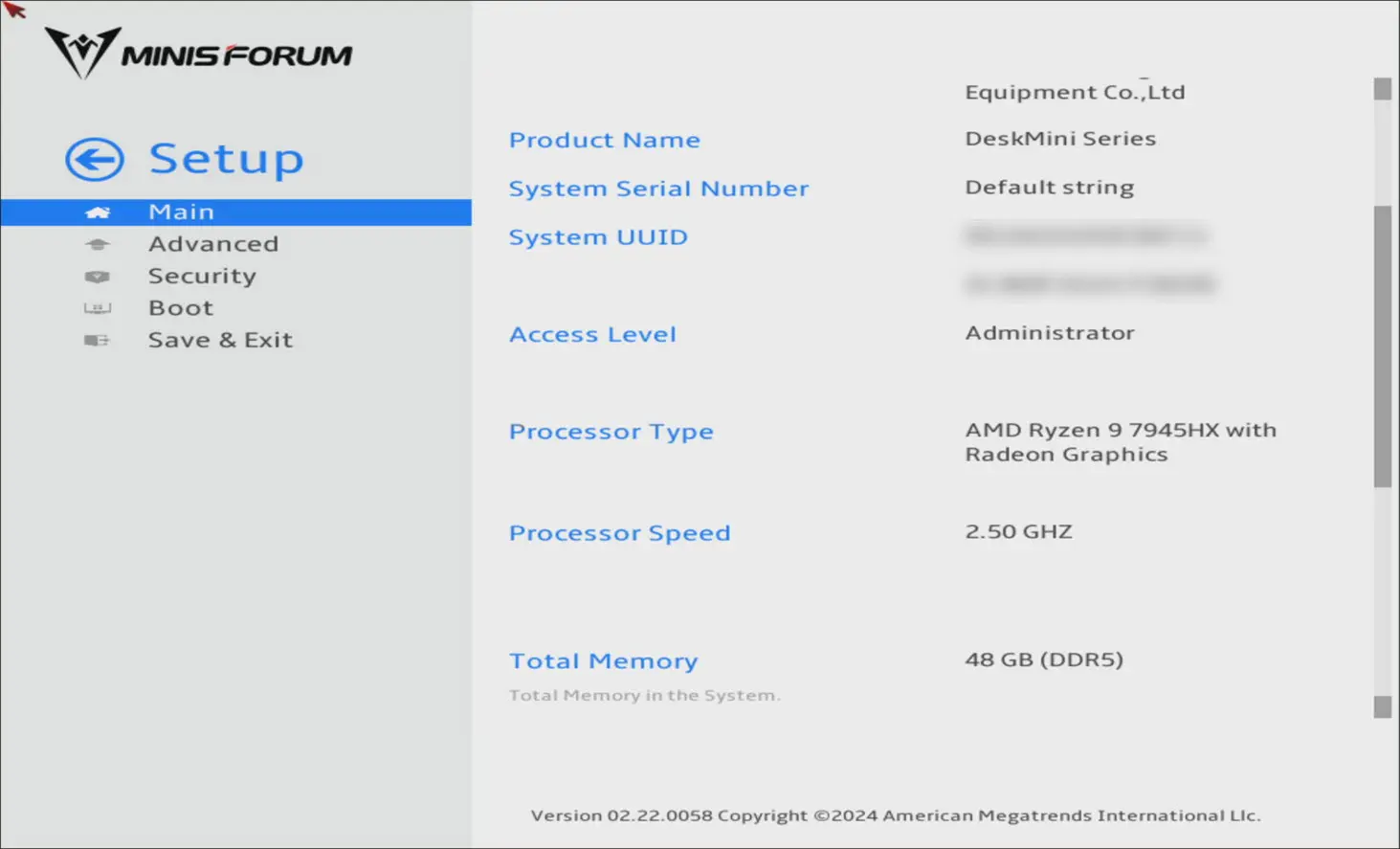This screenshot has height=849, width=1400.
Task: Select the Processor Type label
Action: tap(611, 432)
